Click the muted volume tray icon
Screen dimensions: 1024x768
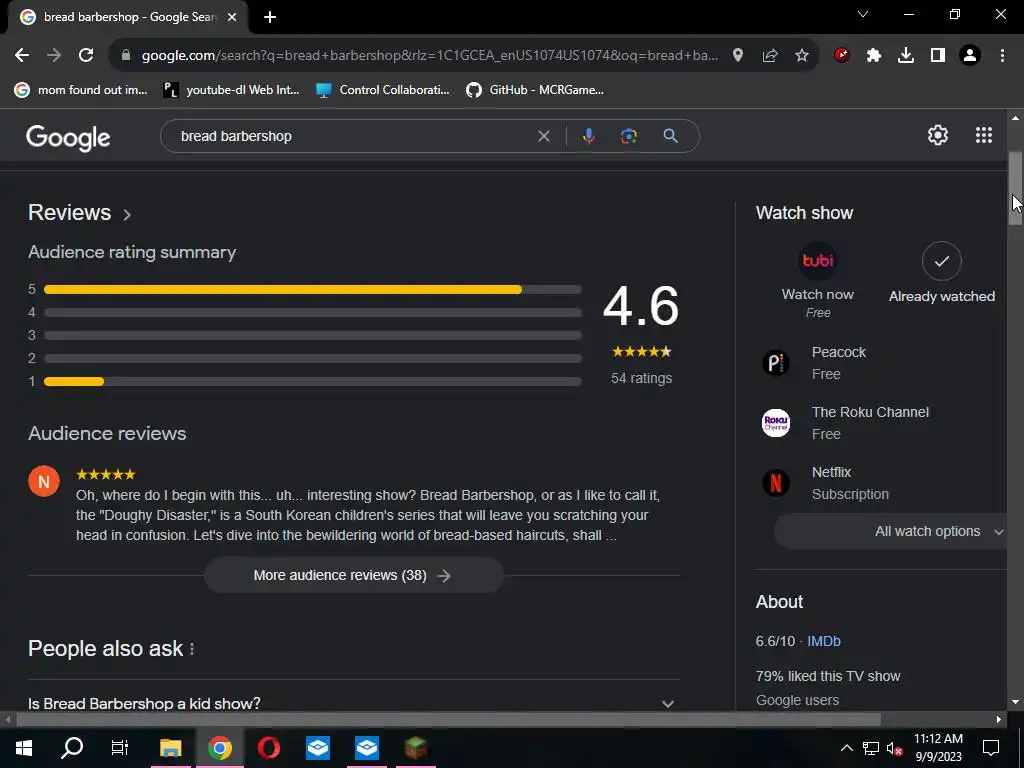pyautogui.click(x=894, y=748)
